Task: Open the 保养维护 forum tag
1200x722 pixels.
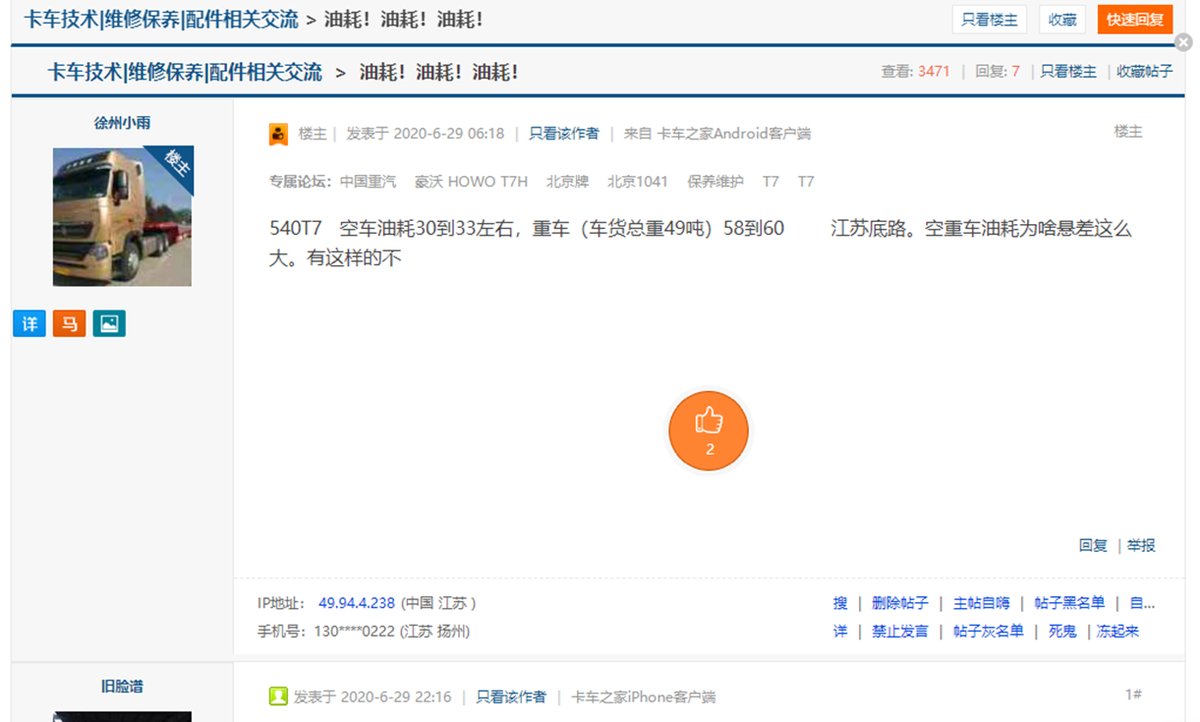Action: tap(715, 181)
